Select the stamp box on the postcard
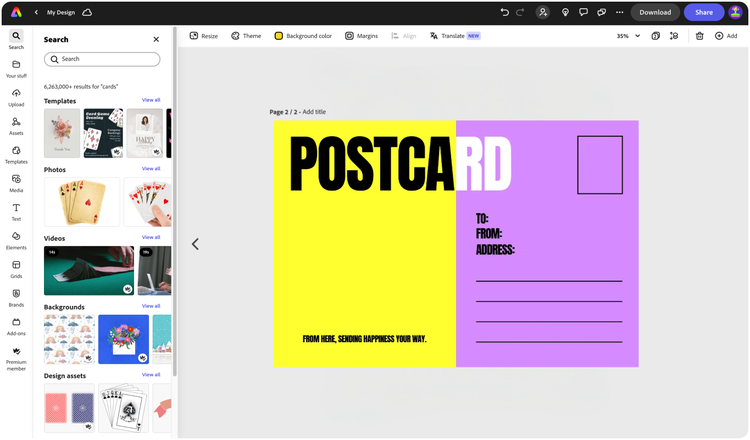The height and width of the screenshot is (440, 750). point(600,165)
